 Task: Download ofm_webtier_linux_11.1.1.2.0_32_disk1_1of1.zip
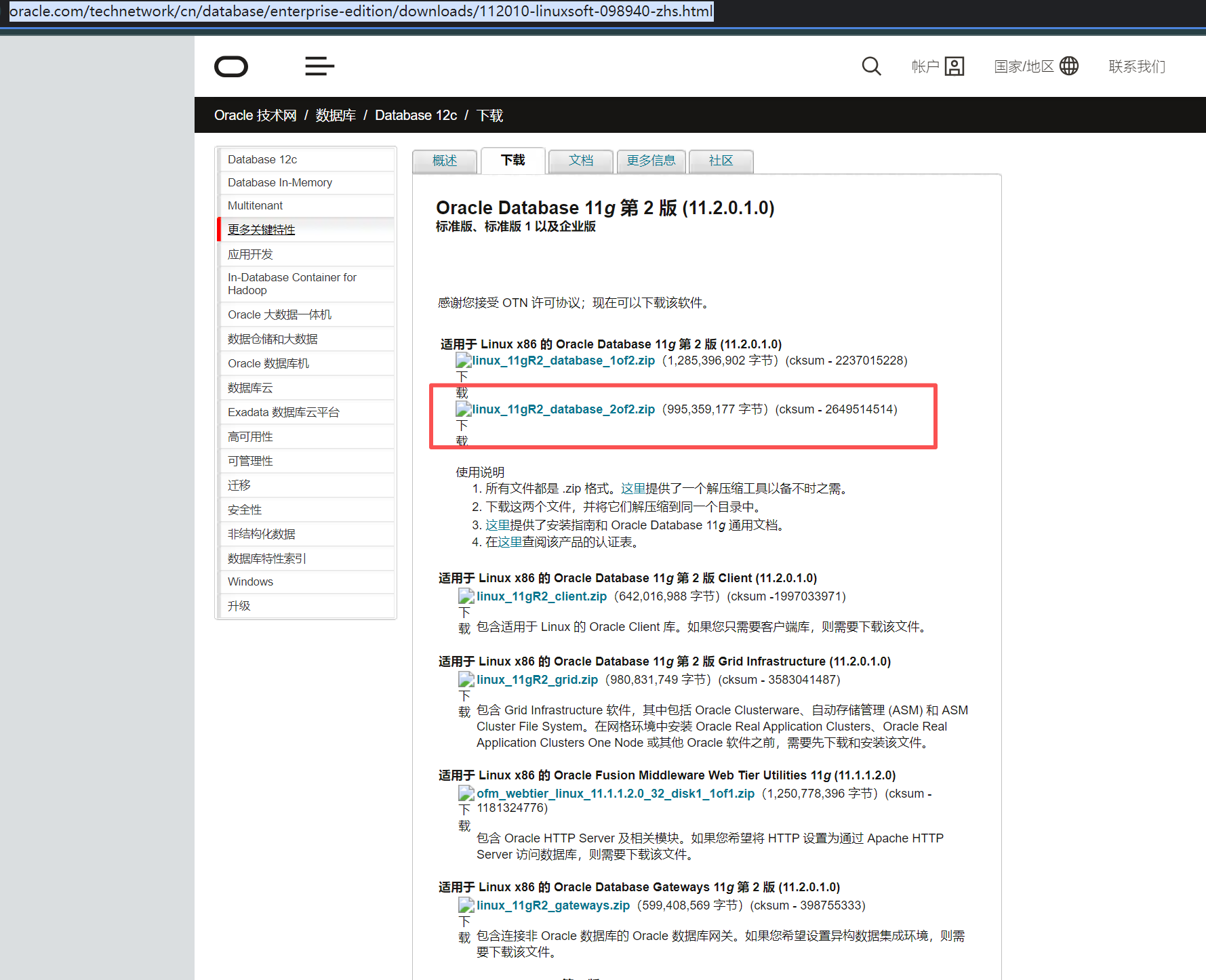(616, 794)
